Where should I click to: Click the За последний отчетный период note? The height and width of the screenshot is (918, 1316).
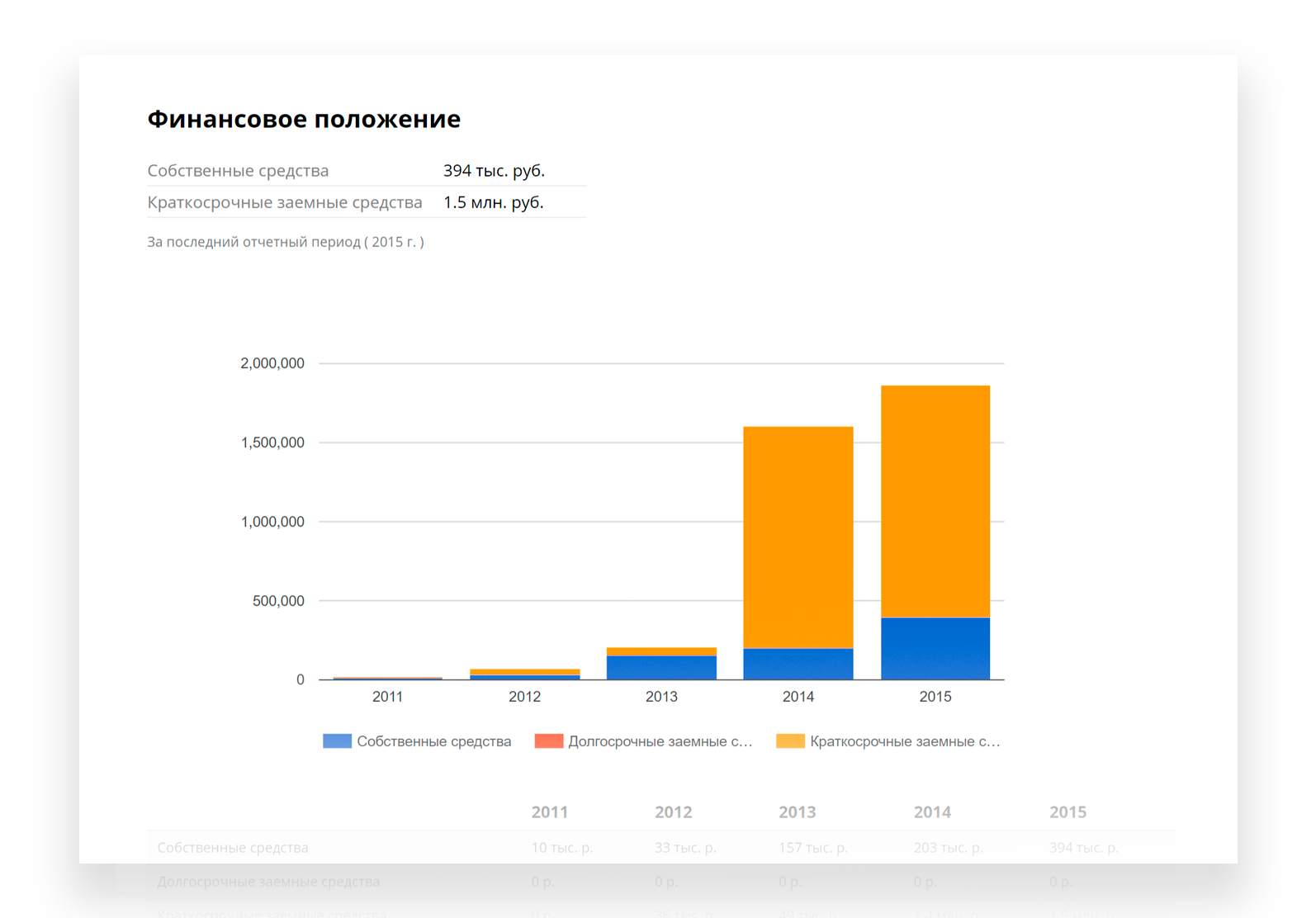[x=286, y=242]
